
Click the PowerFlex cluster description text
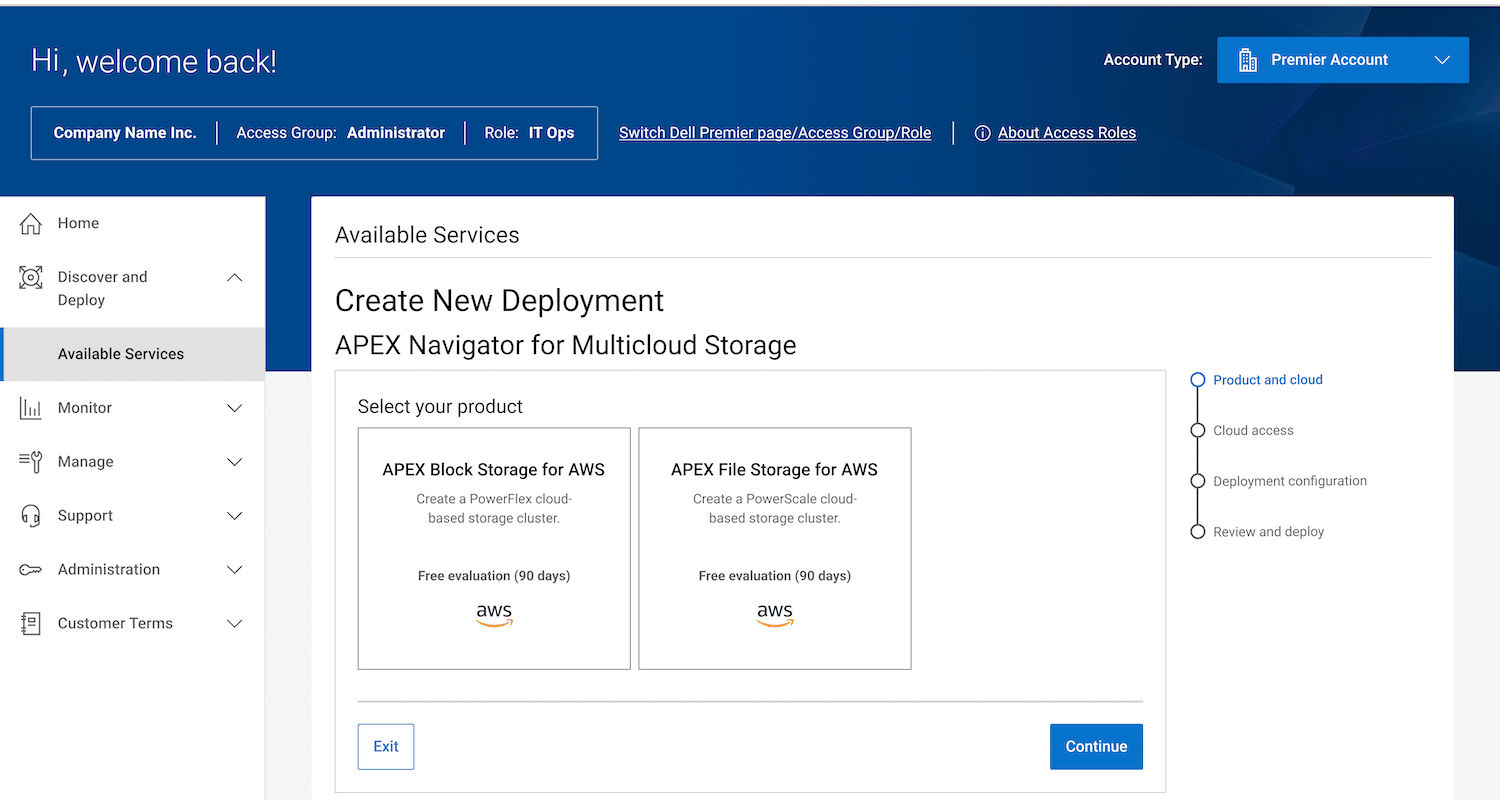(x=494, y=508)
